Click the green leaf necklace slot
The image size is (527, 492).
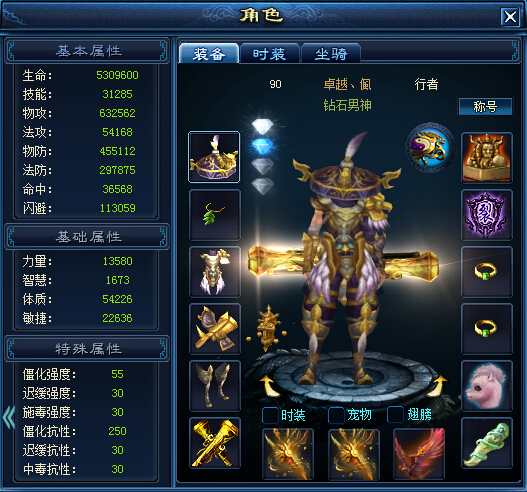pyautogui.click(x=215, y=215)
